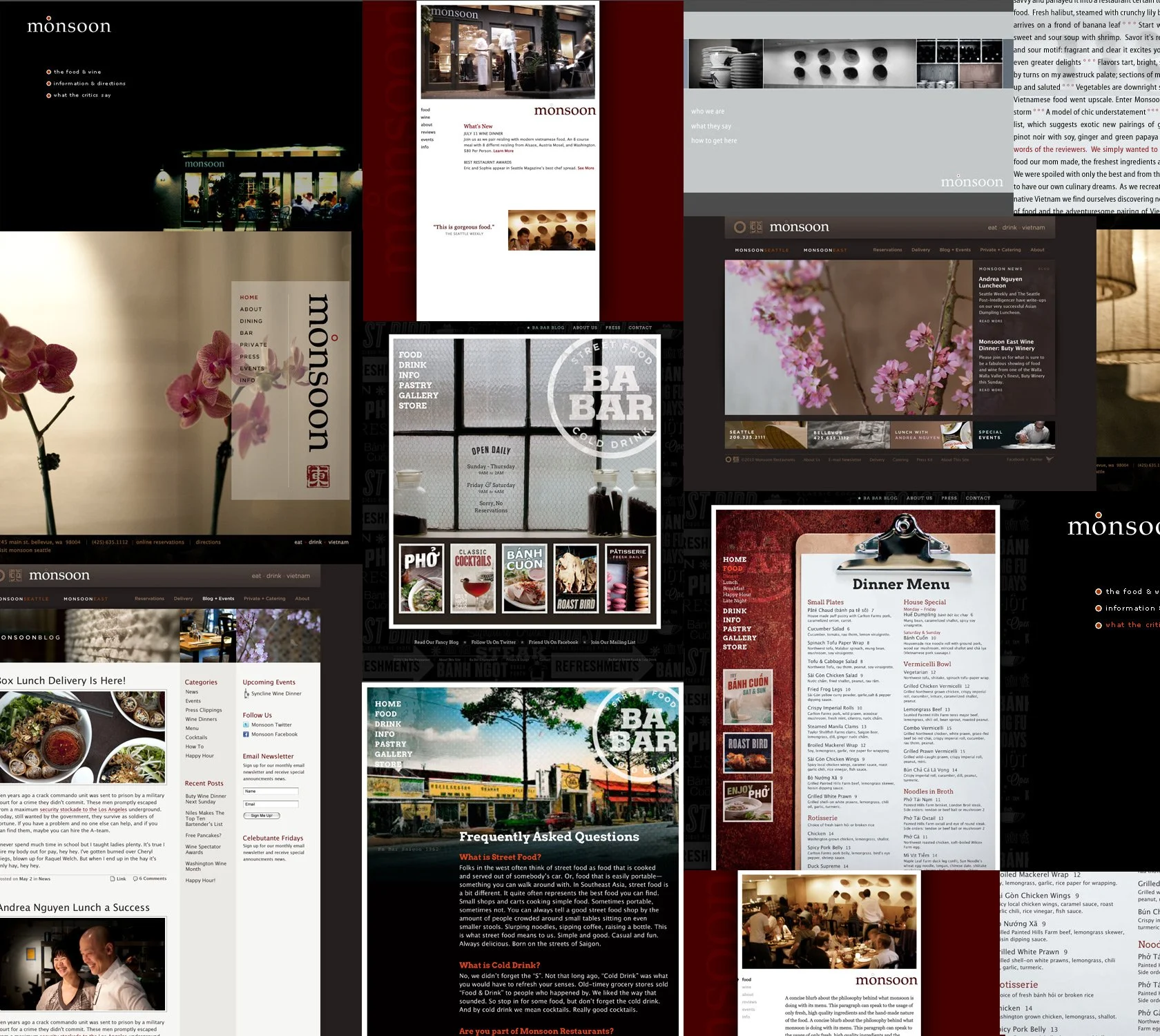Open the PHỞ thumbnail on Ba Bar home
This screenshot has width=1160, height=1036.
point(421,578)
